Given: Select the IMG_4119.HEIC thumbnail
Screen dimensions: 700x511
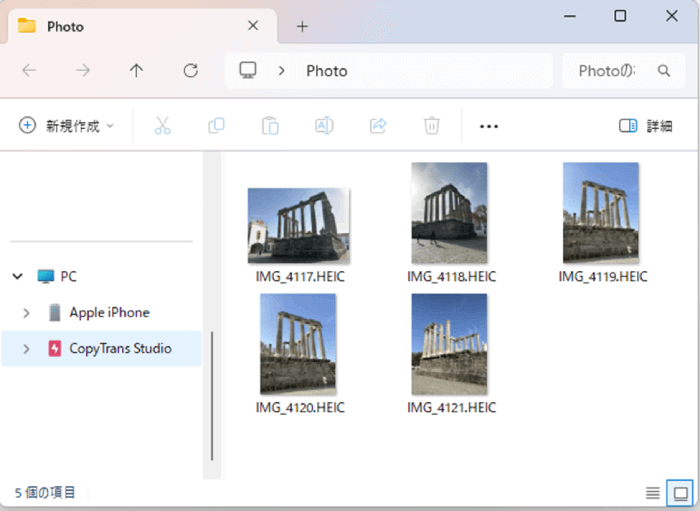Looking at the screenshot, I should pos(601,214).
